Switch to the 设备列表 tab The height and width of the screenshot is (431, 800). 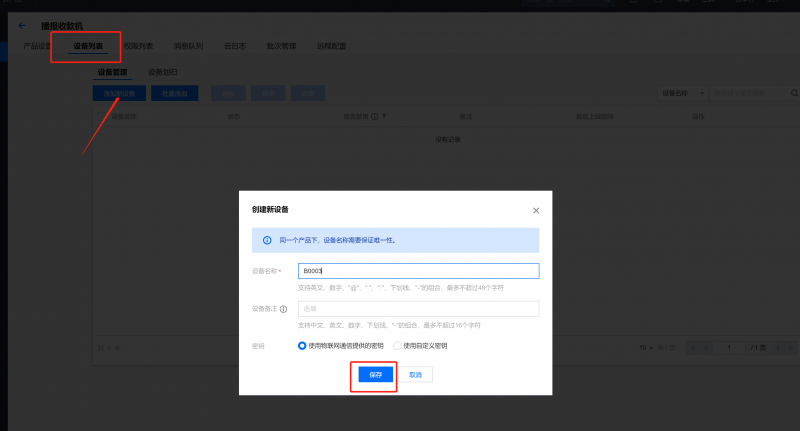tap(88, 46)
